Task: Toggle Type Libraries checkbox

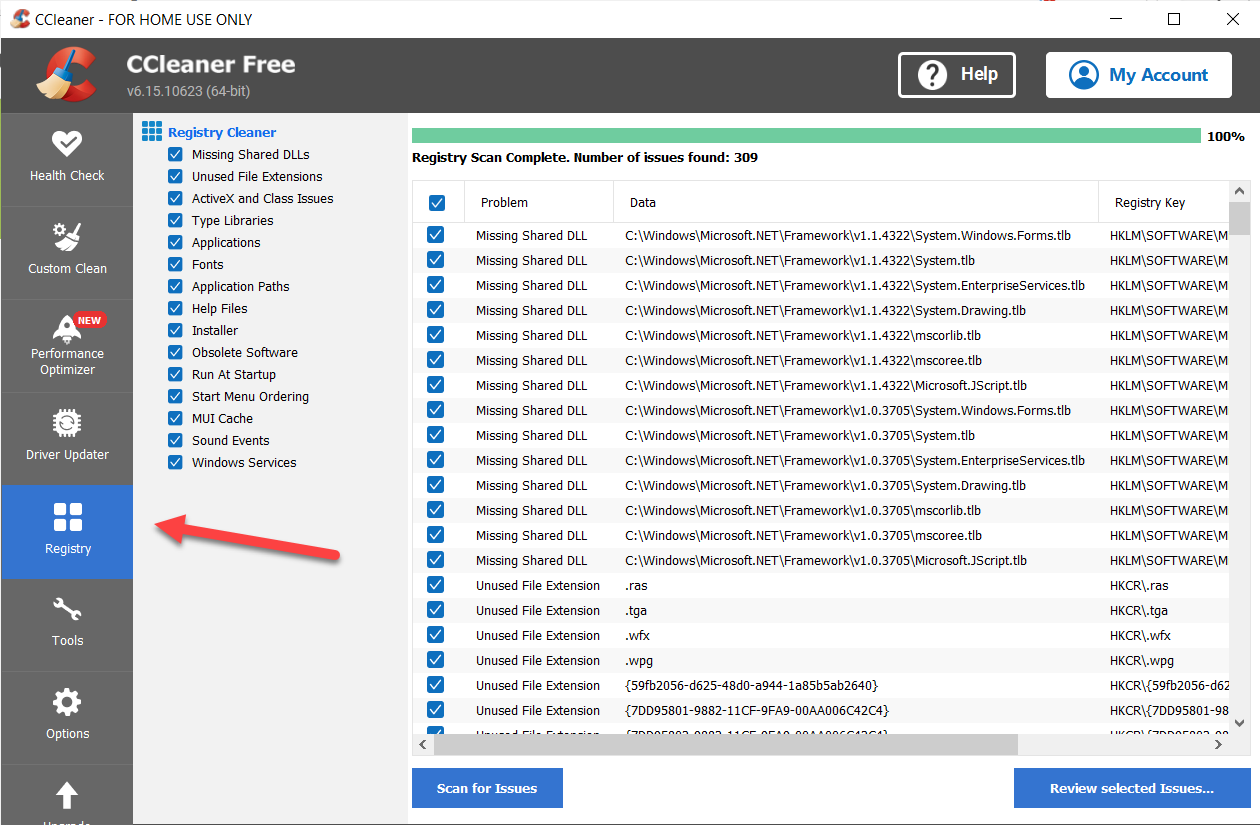Action: [176, 220]
